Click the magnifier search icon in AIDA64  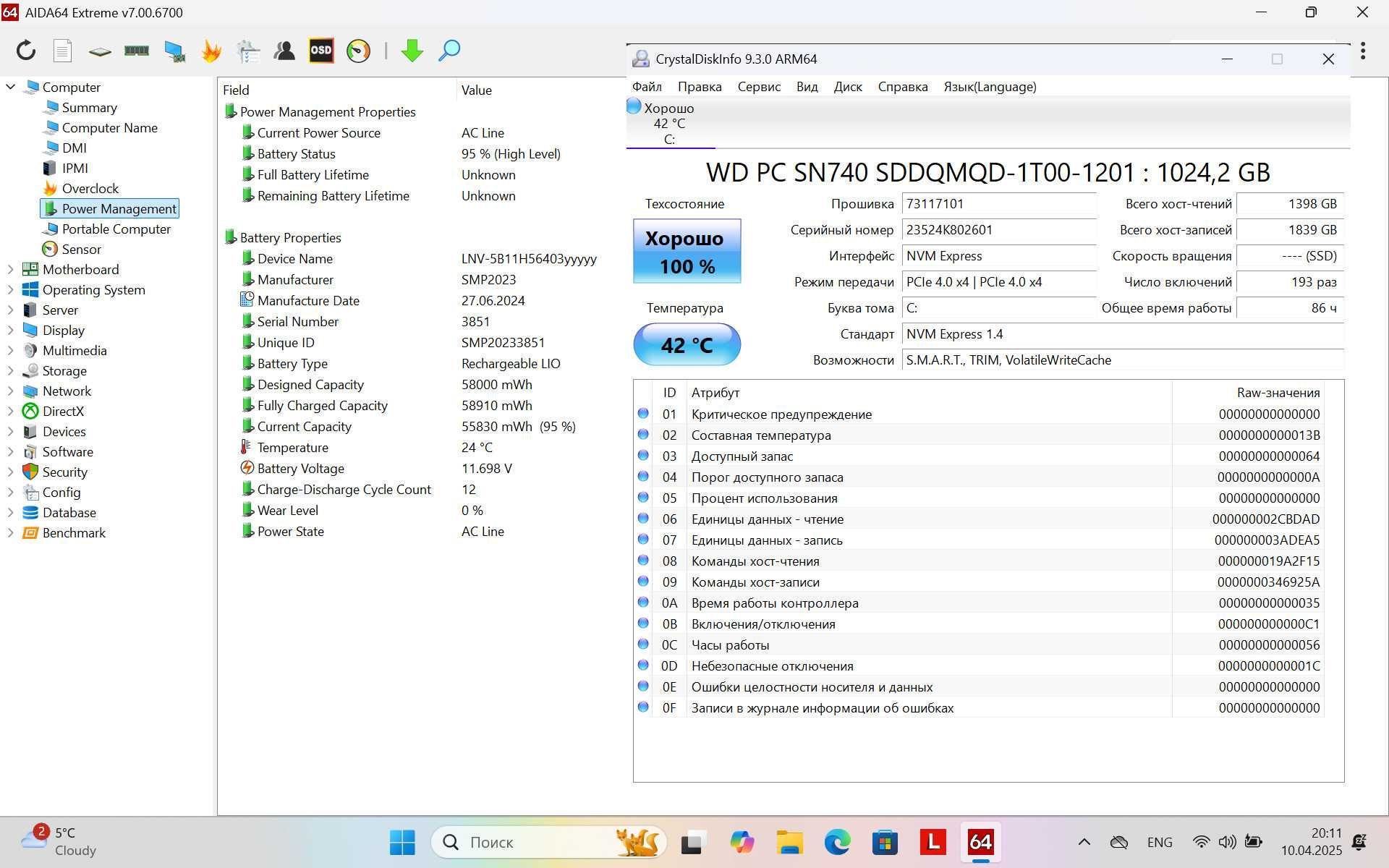[449, 51]
